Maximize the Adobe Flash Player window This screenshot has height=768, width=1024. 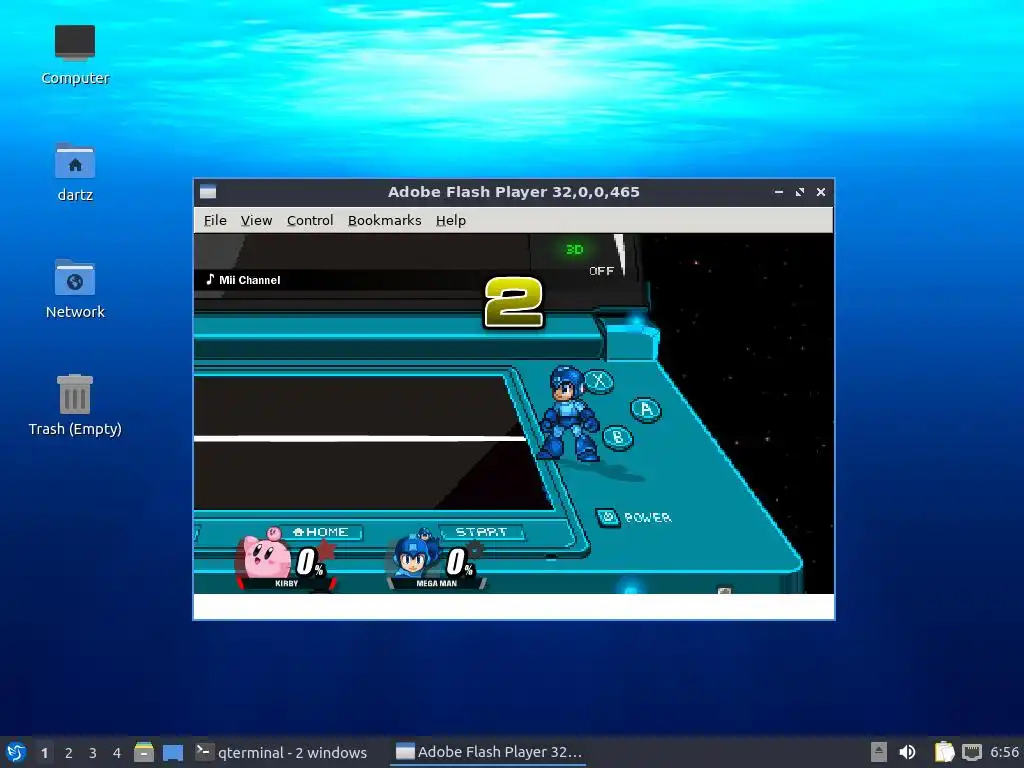(x=799, y=192)
